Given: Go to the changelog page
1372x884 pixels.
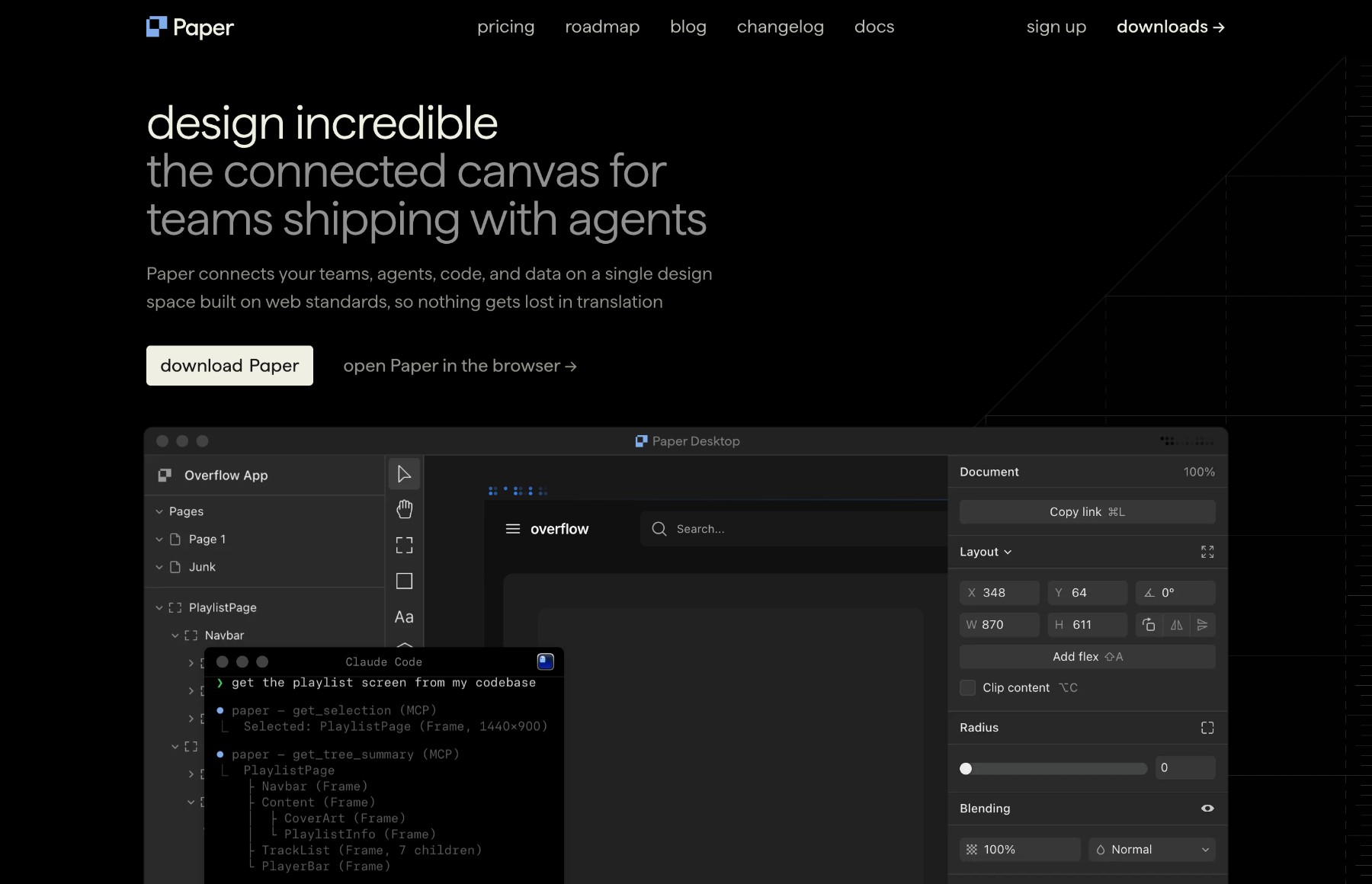Looking at the screenshot, I should click(x=780, y=27).
